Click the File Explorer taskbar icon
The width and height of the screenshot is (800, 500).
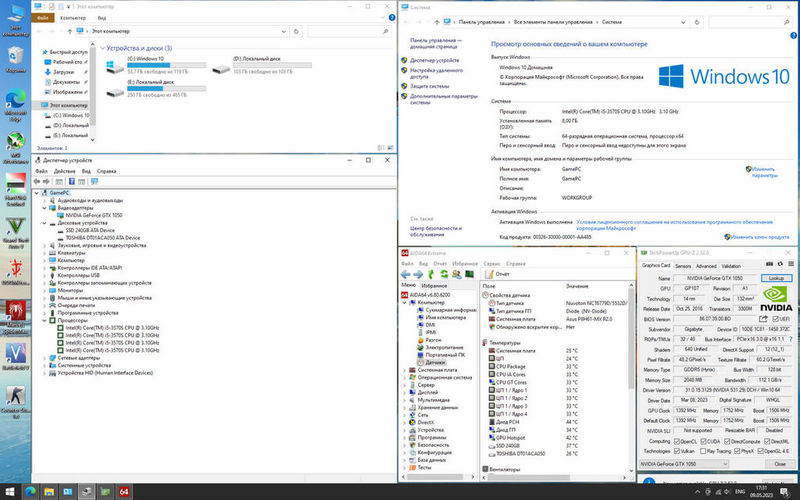pyautogui.click(x=49, y=492)
